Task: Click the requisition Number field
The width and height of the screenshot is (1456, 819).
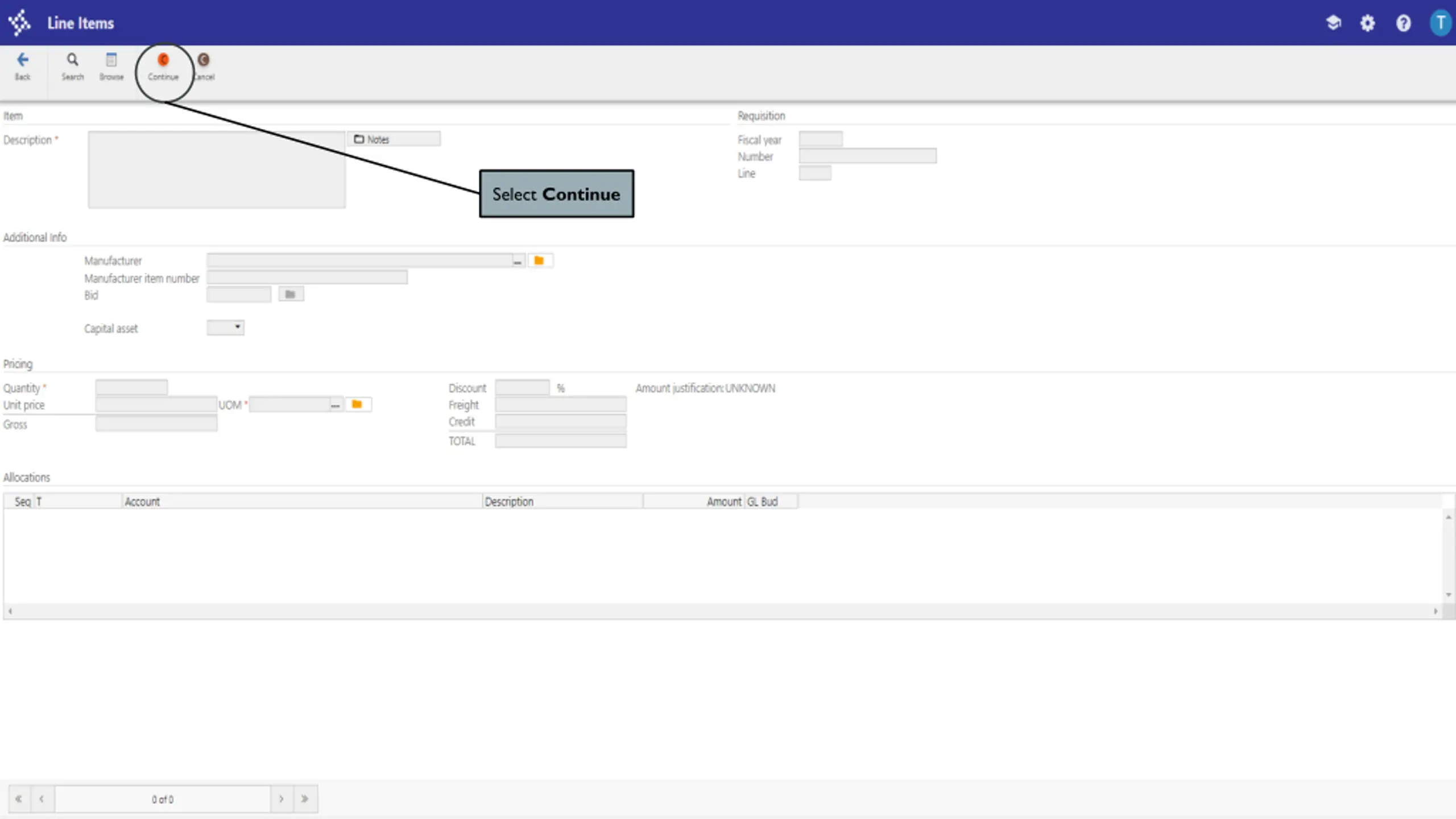Action: click(868, 156)
